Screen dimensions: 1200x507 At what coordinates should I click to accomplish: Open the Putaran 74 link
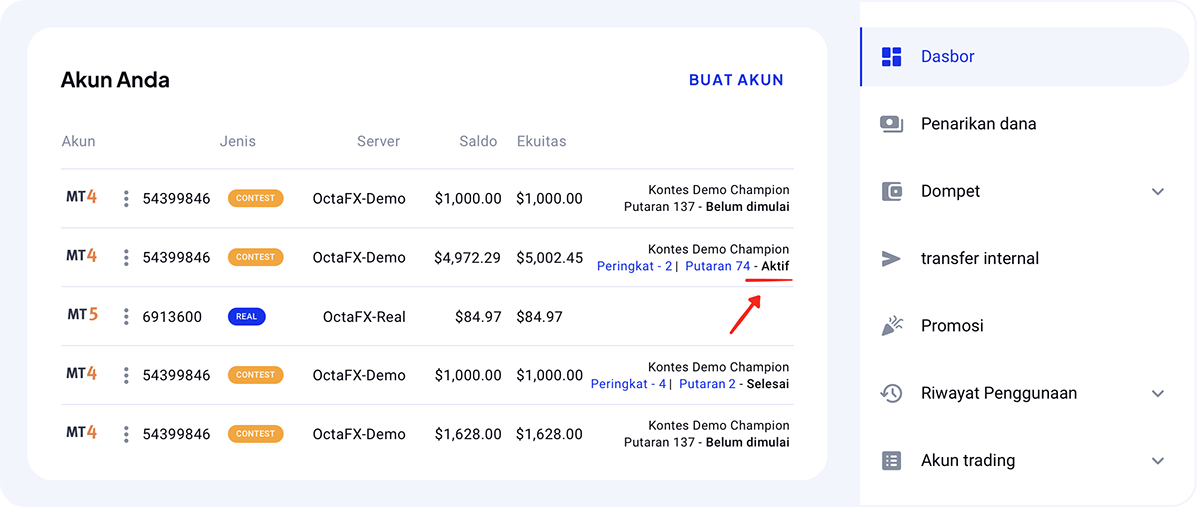pyautogui.click(x=717, y=266)
